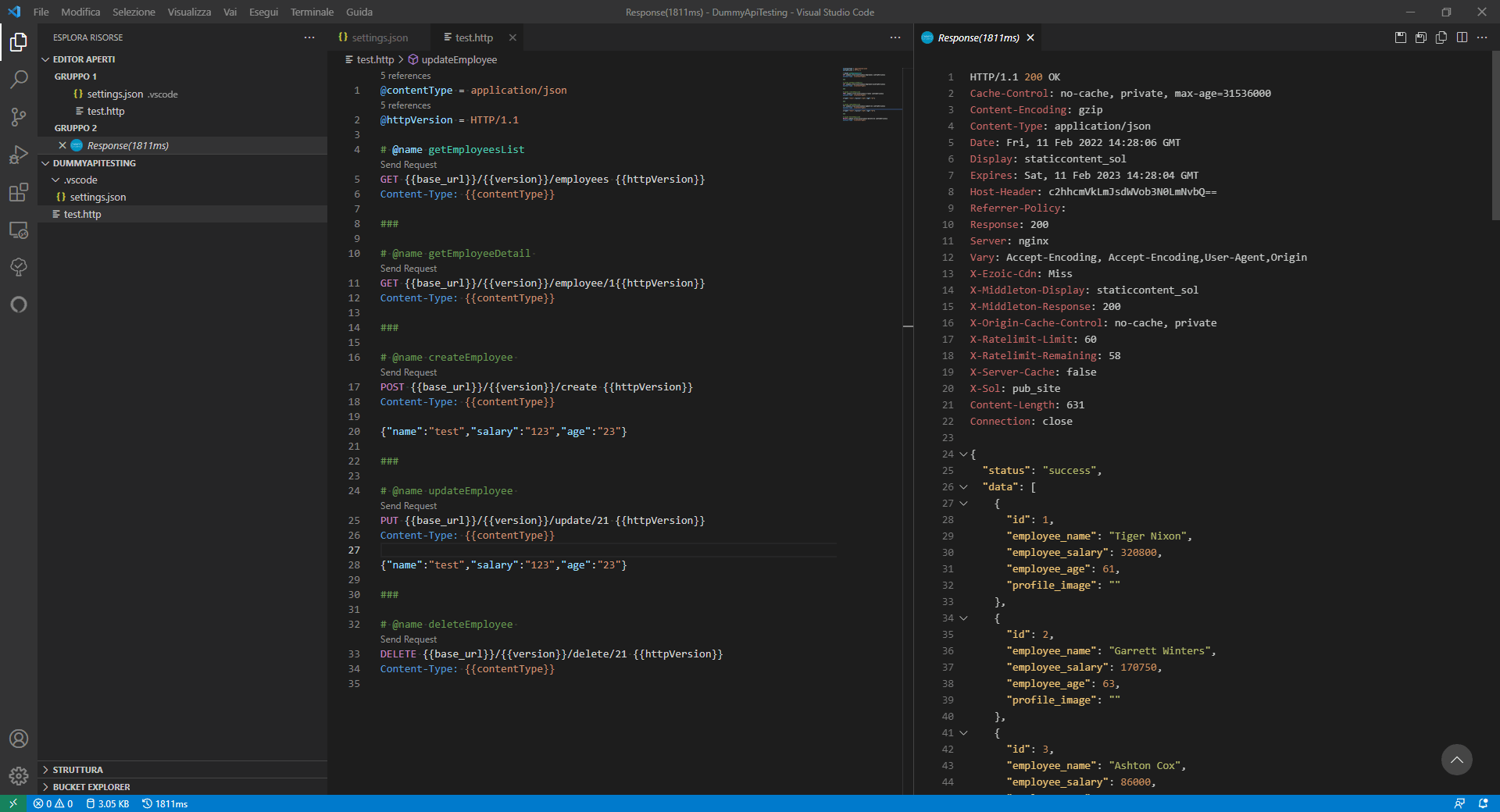
Task: Open the Run and Debug view
Action: point(19,155)
